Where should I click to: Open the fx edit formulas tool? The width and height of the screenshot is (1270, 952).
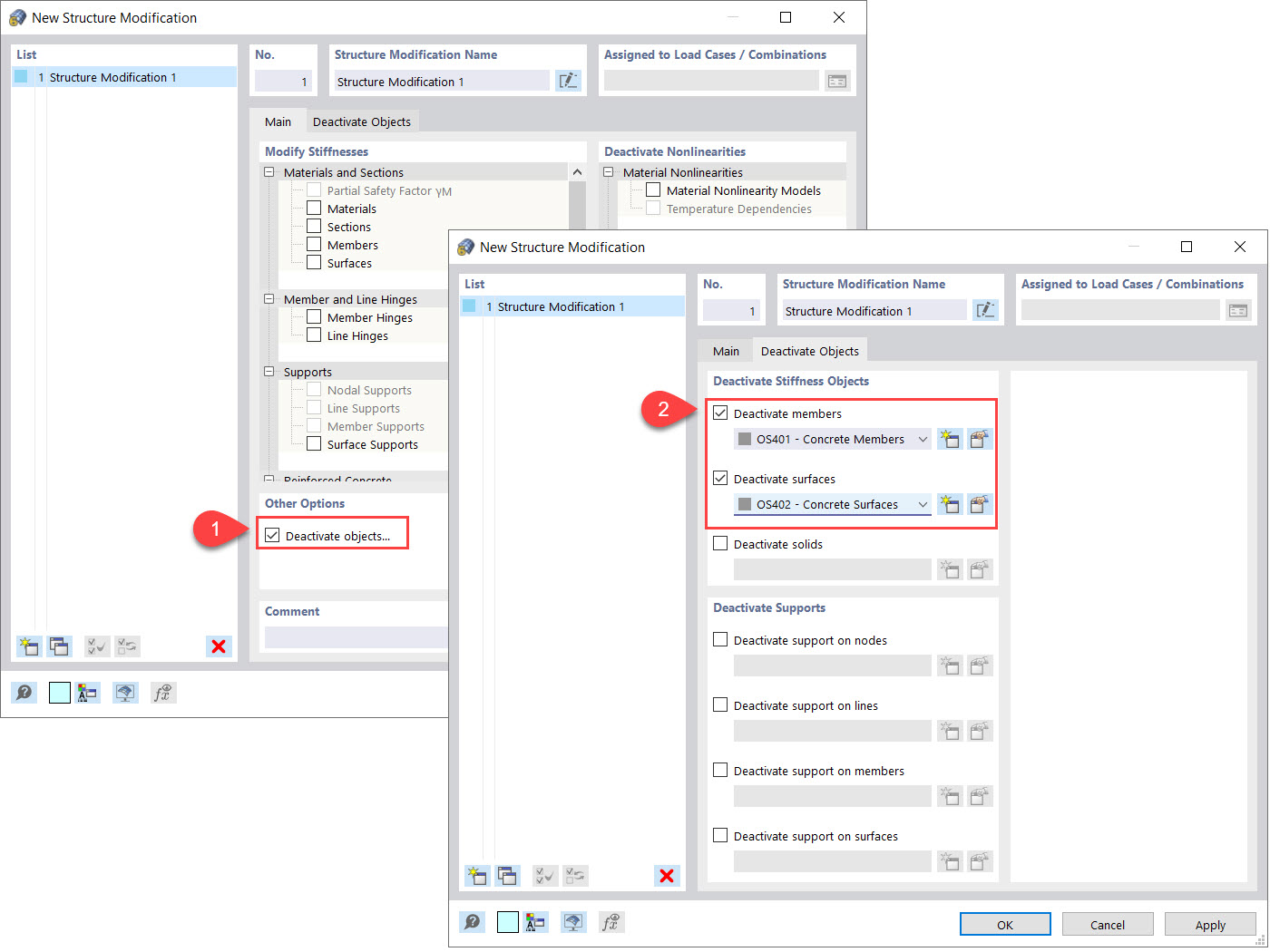pyautogui.click(x=611, y=922)
